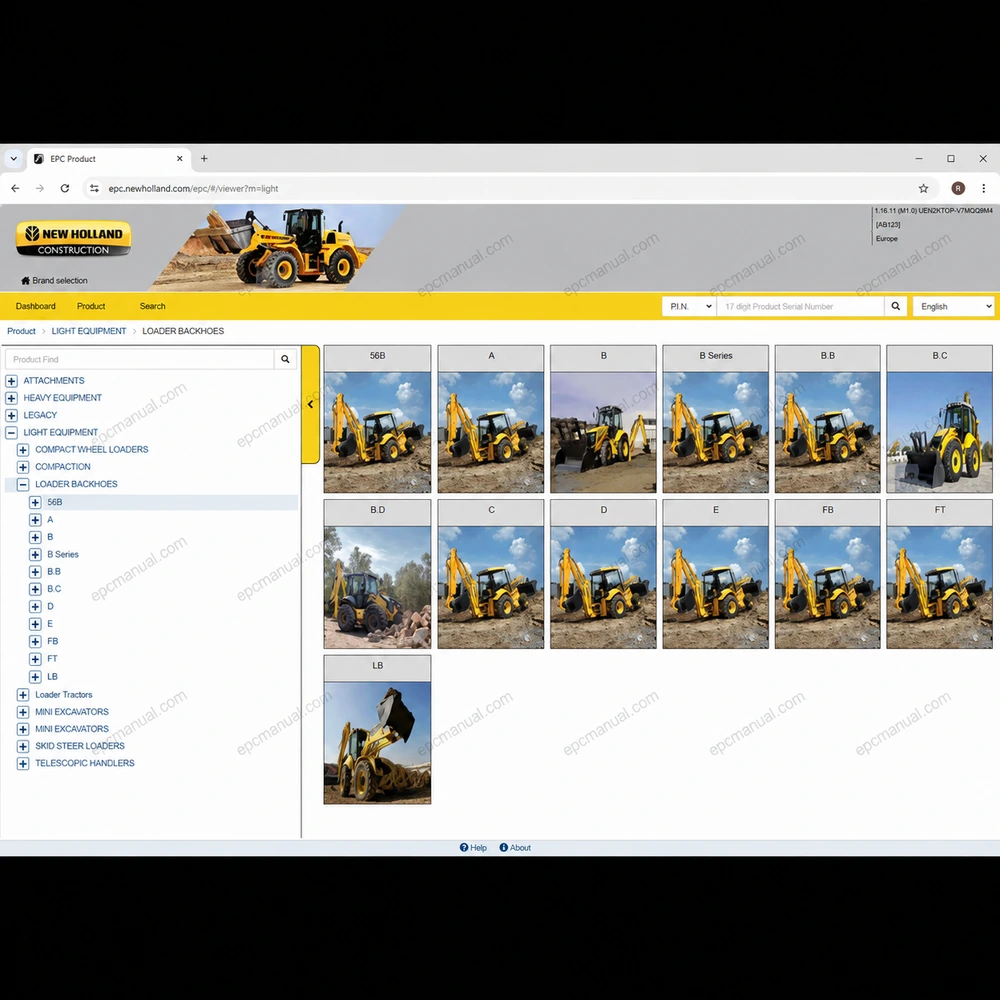Click the 17 digit Product Serial Number field
The image size is (1000, 1000).
pos(800,306)
